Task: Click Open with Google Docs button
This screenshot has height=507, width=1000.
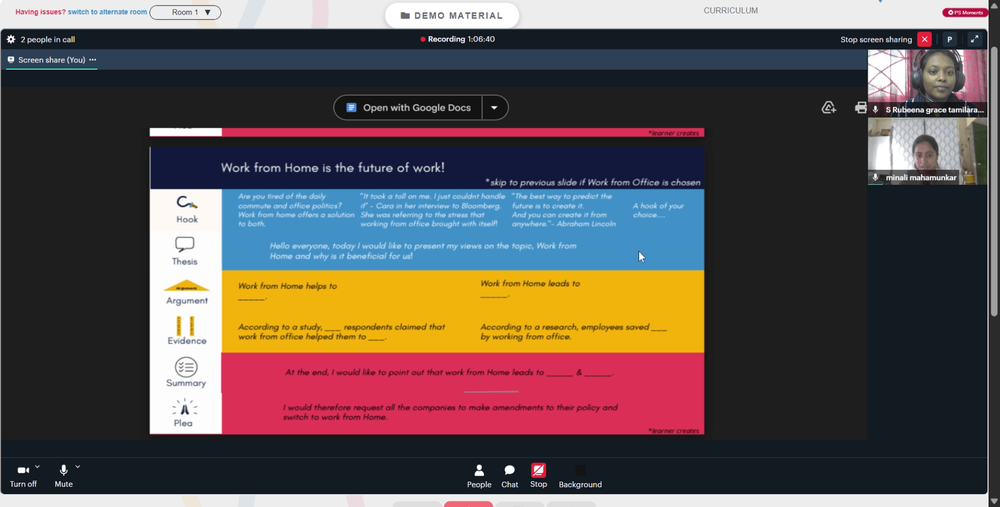Action: point(408,108)
